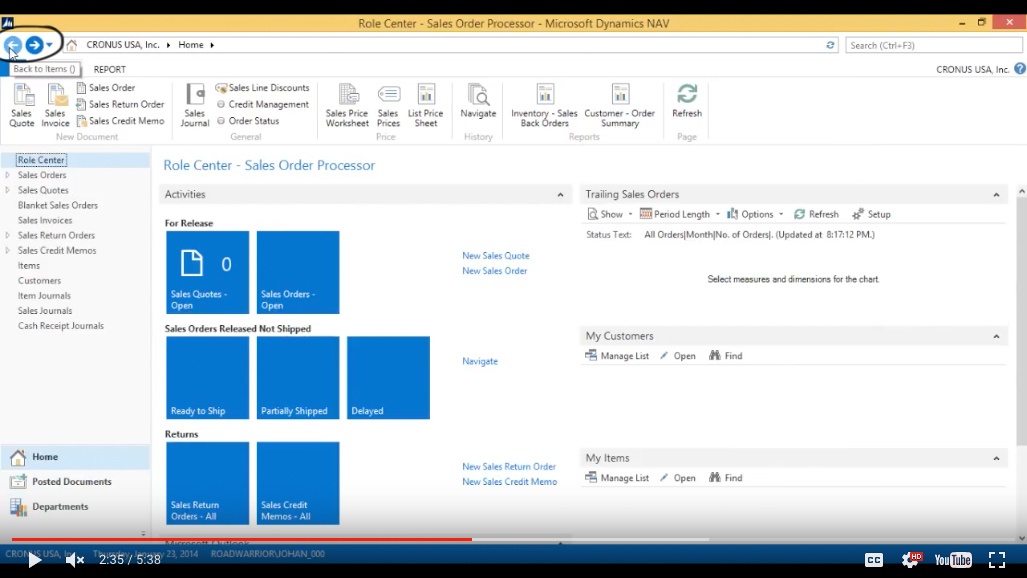The width and height of the screenshot is (1027, 578).
Task: Expand the Sales Return Orders node
Action: [x=8, y=235]
